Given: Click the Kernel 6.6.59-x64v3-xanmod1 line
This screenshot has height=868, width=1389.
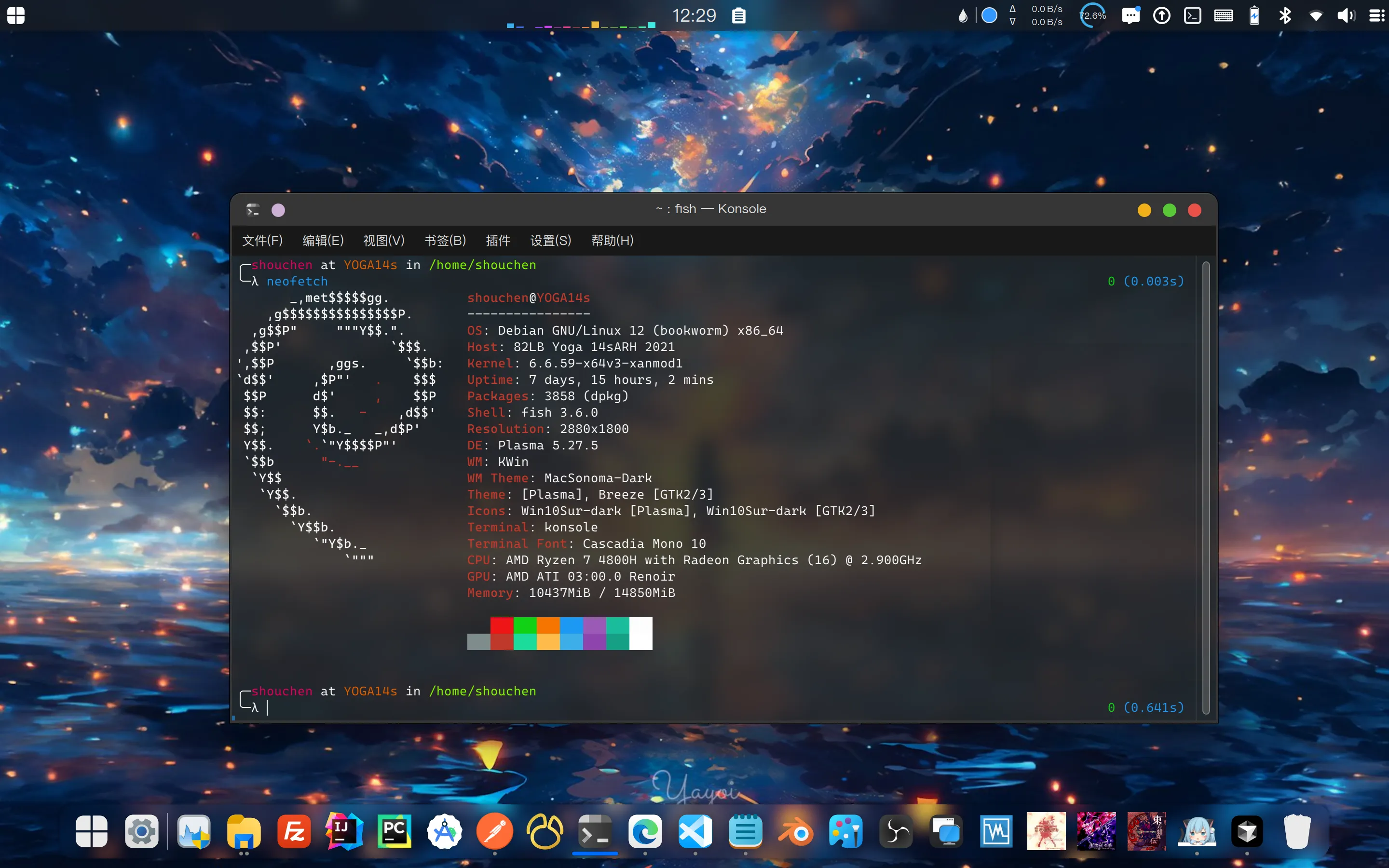Looking at the screenshot, I should coord(575,364).
